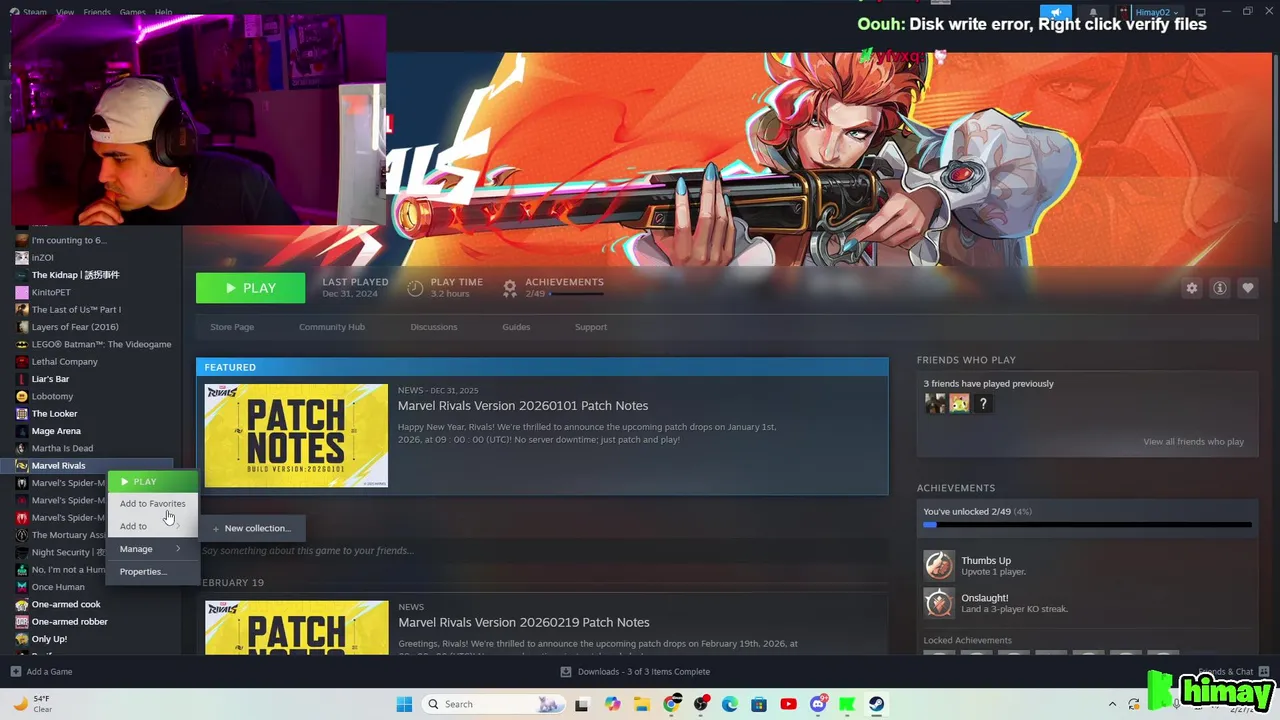Viewport: 1280px width, 720px height.
Task: Open the game info icon
Action: coord(1220,288)
